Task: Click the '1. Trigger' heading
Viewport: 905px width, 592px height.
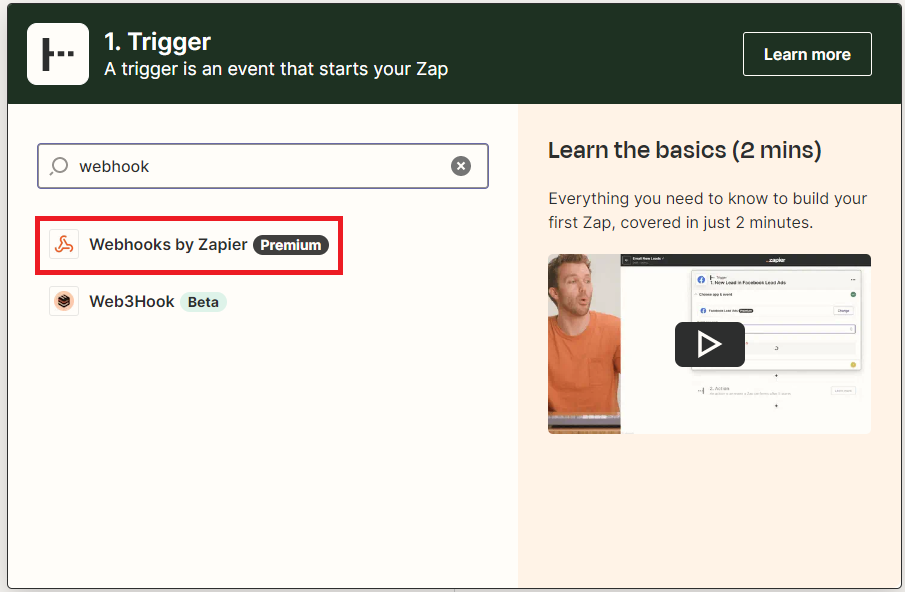Action: pyautogui.click(x=158, y=42)
